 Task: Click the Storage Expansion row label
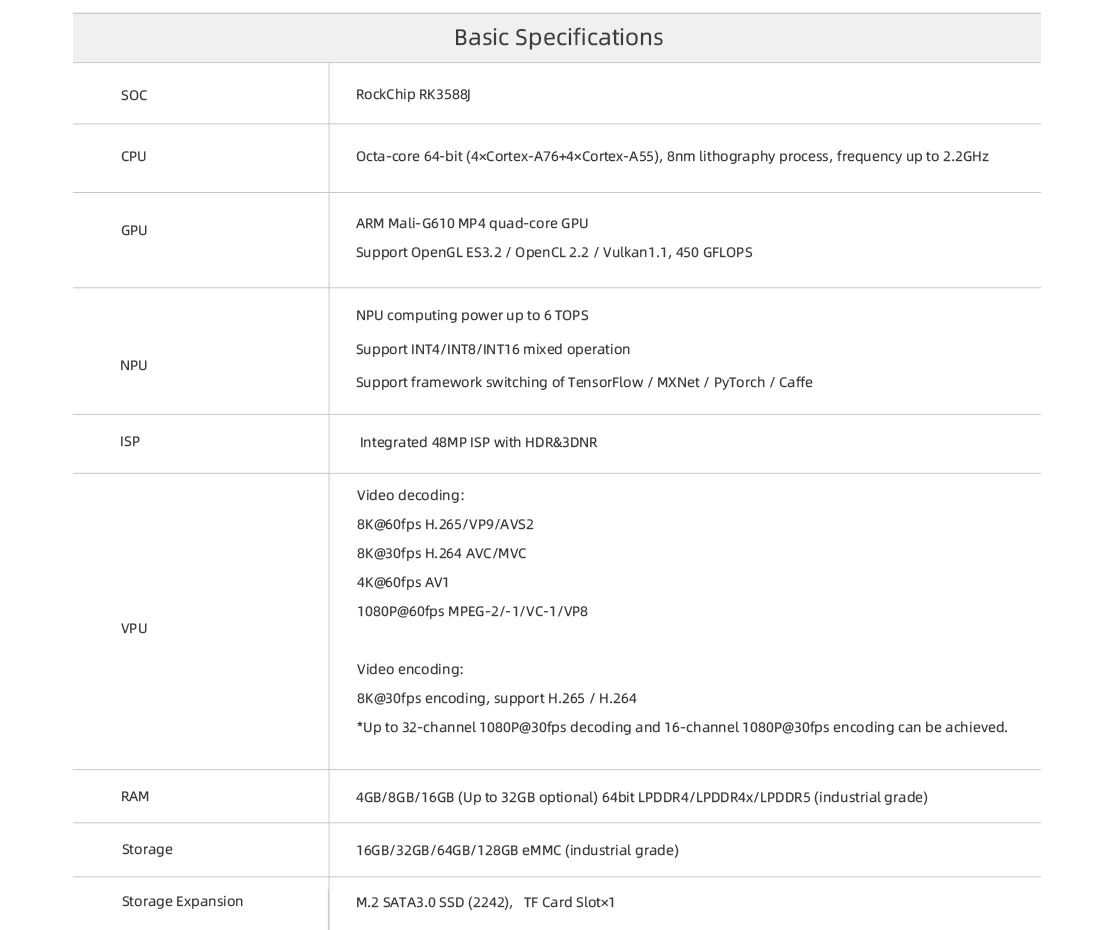182,902
